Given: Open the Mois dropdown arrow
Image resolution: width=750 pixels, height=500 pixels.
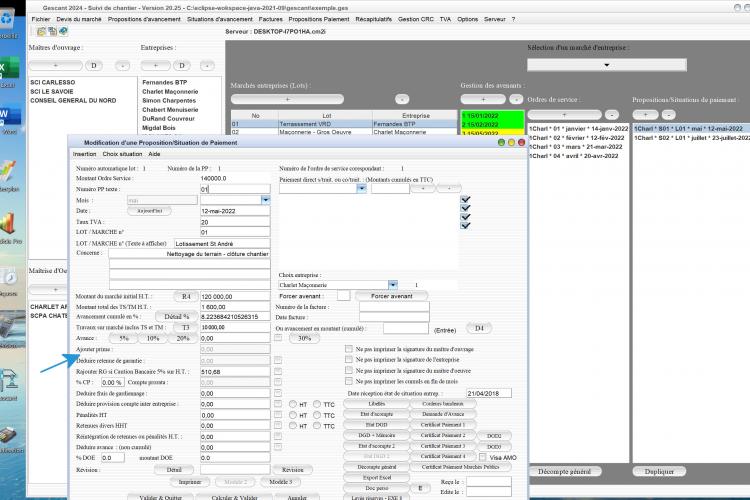Looking at the screenshot, I should pyautogui.click(x=265, y=200).
